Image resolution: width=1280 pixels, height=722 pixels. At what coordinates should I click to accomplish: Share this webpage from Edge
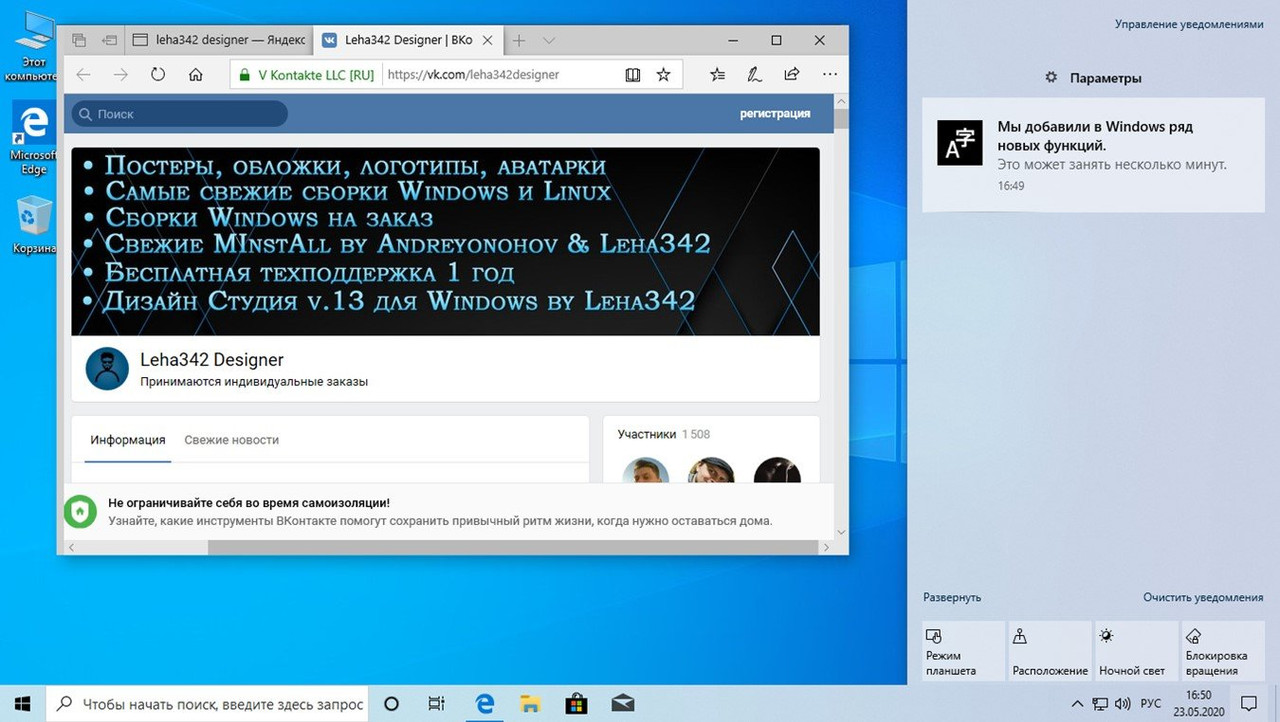pyautogui.click(x=791, y=73)
